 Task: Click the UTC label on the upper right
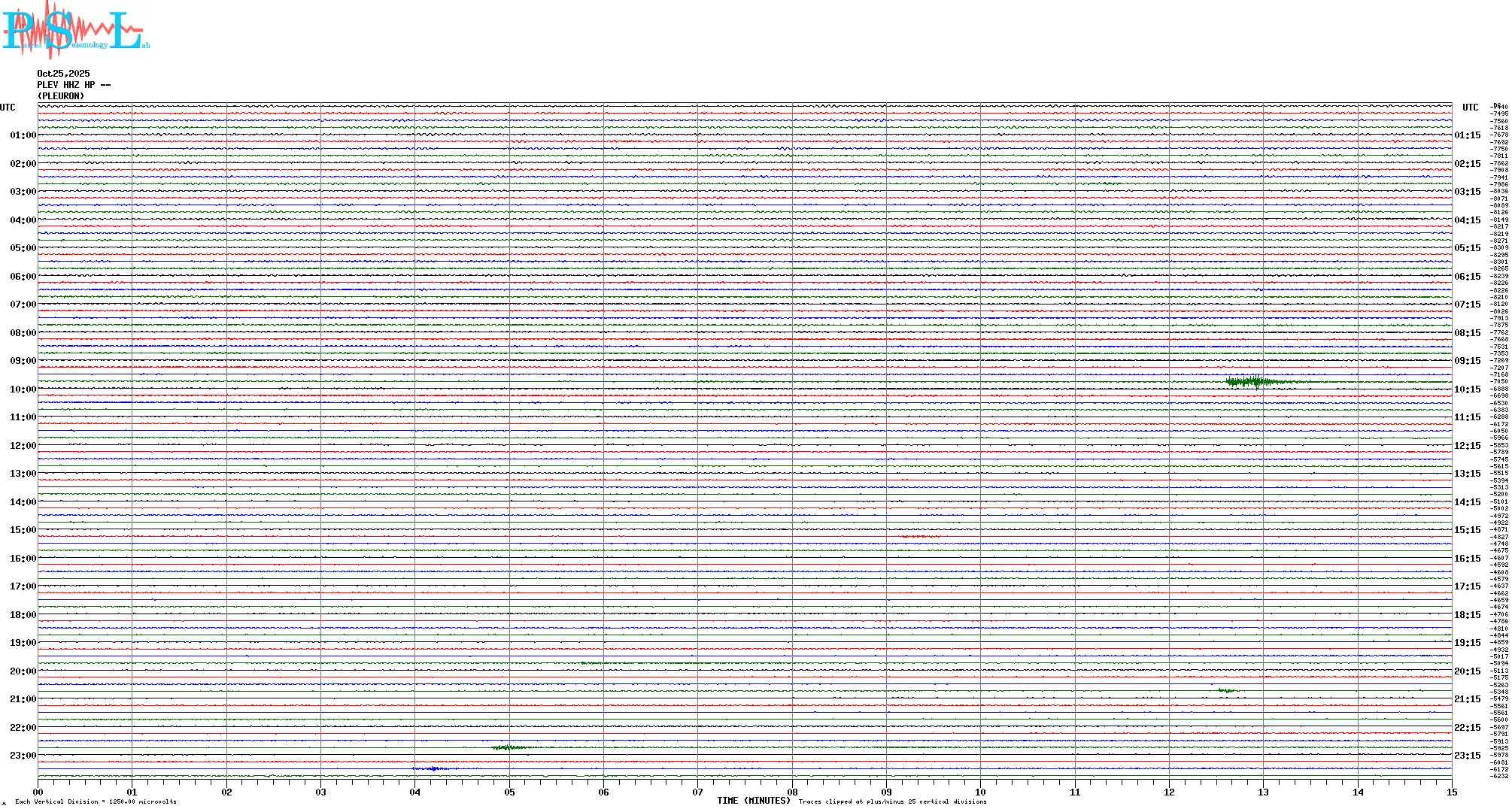(1470, 108)
